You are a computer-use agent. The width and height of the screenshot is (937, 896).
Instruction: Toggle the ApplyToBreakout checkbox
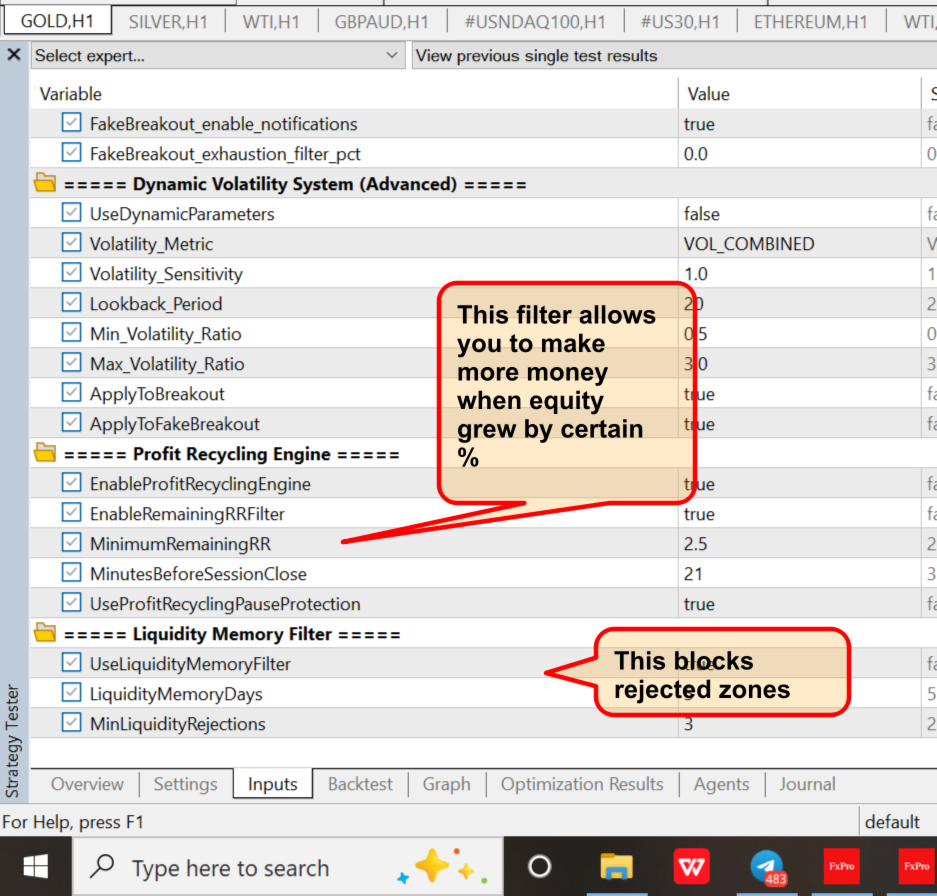click(71, 393)
